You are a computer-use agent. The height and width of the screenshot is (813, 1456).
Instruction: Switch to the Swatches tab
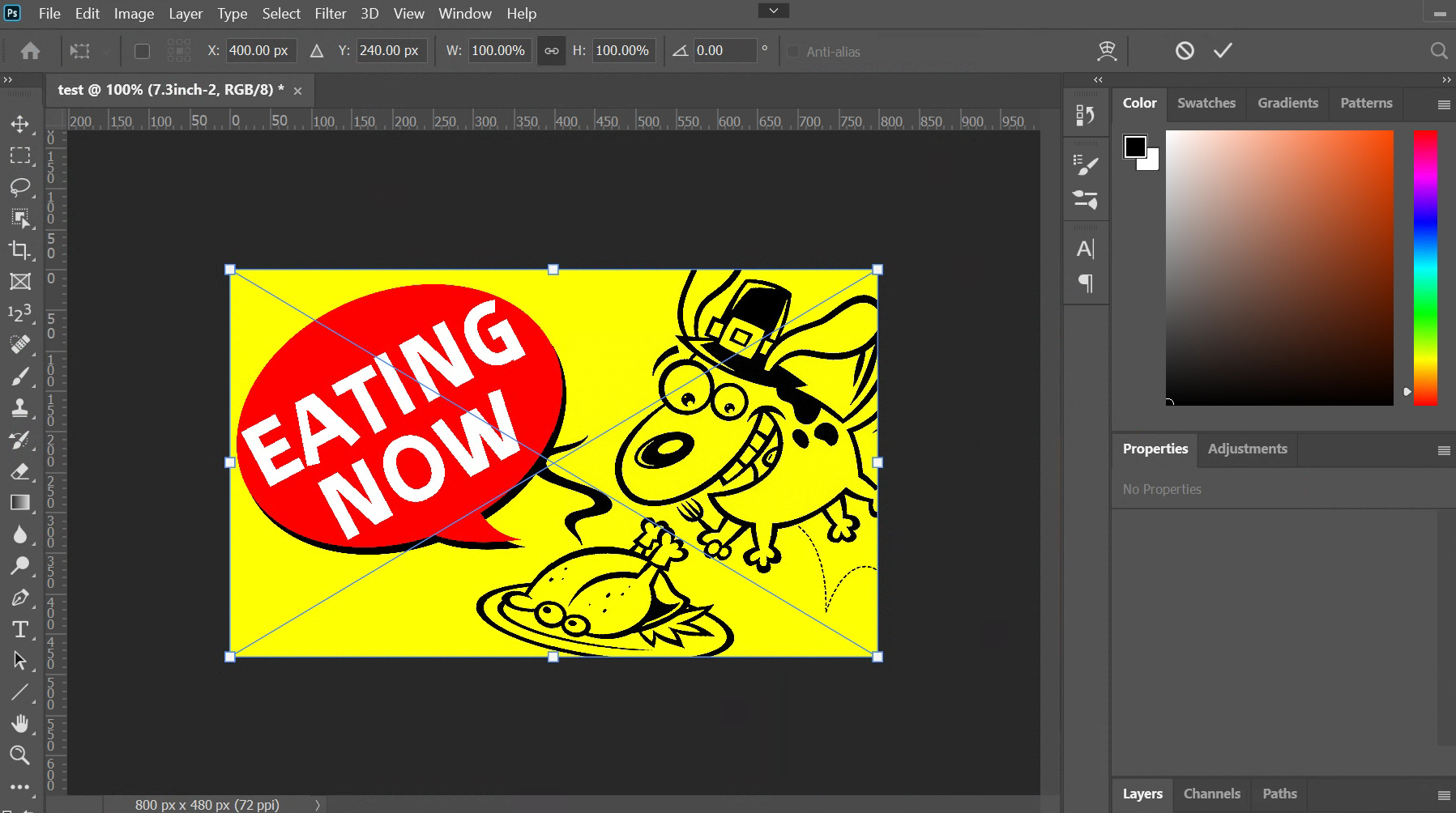point(1206,103)
